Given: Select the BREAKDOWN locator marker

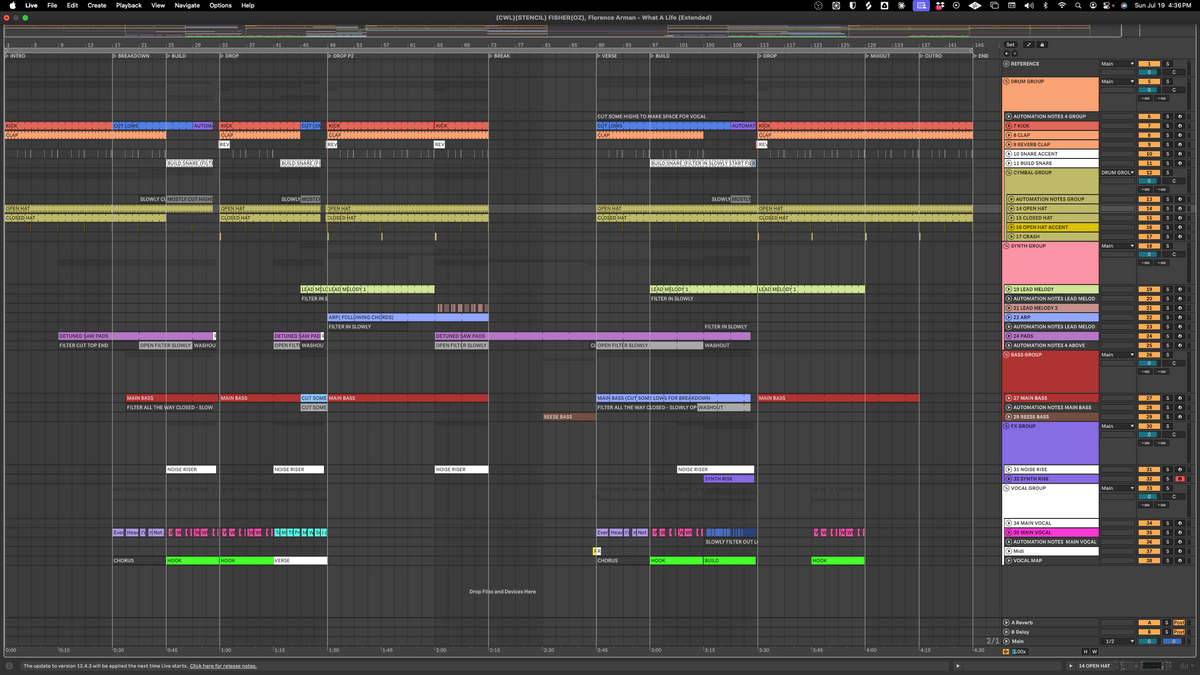Looking at the screenshot, I should tap(132, 56).
